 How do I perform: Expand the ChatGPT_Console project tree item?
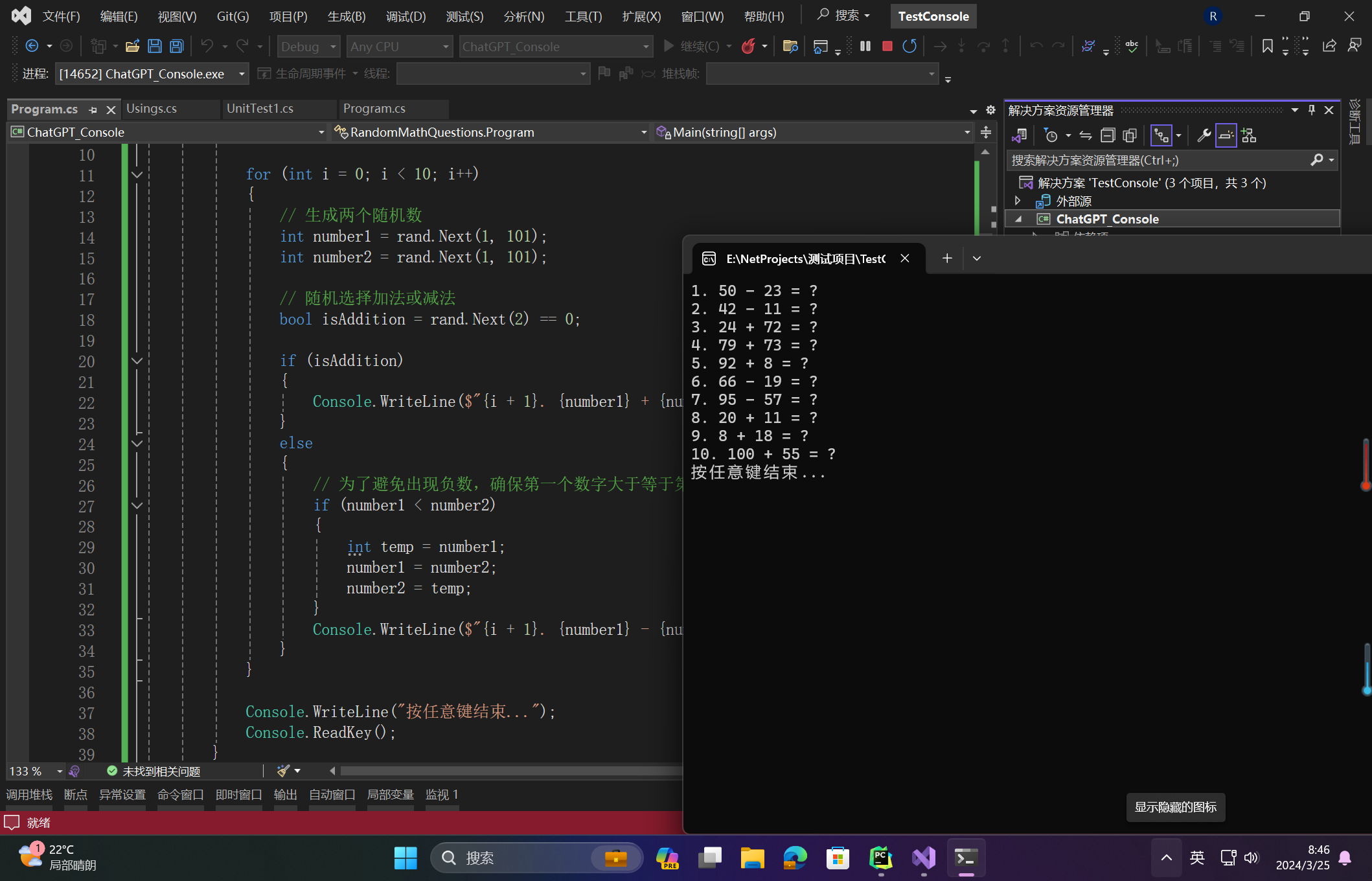(x=1018, y=219)
